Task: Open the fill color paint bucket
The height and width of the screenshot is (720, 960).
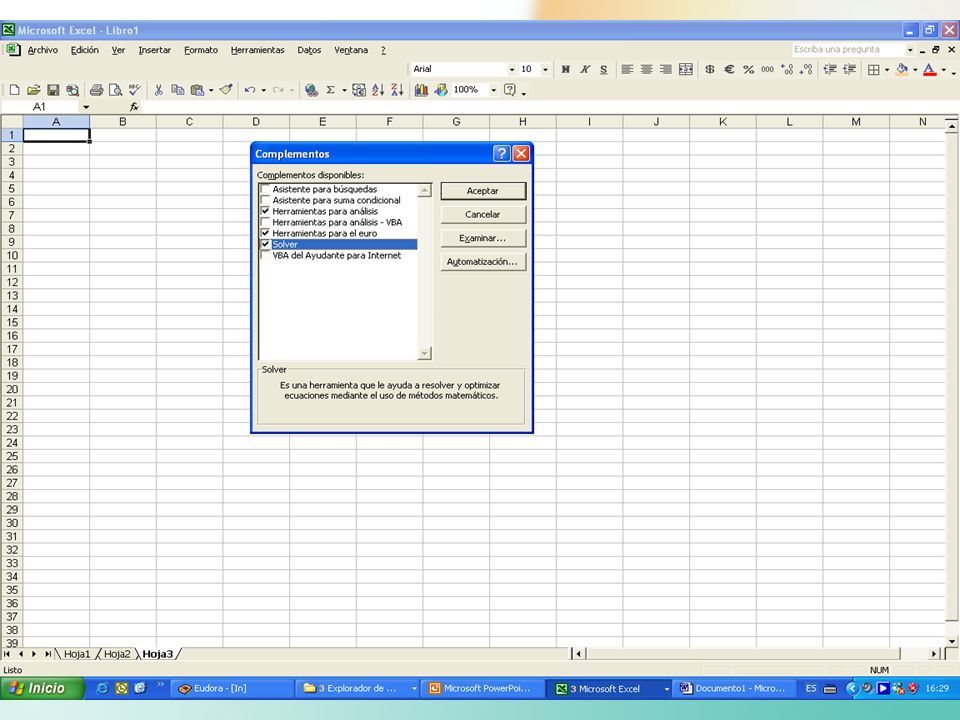Action: click(x=901, y=69)
